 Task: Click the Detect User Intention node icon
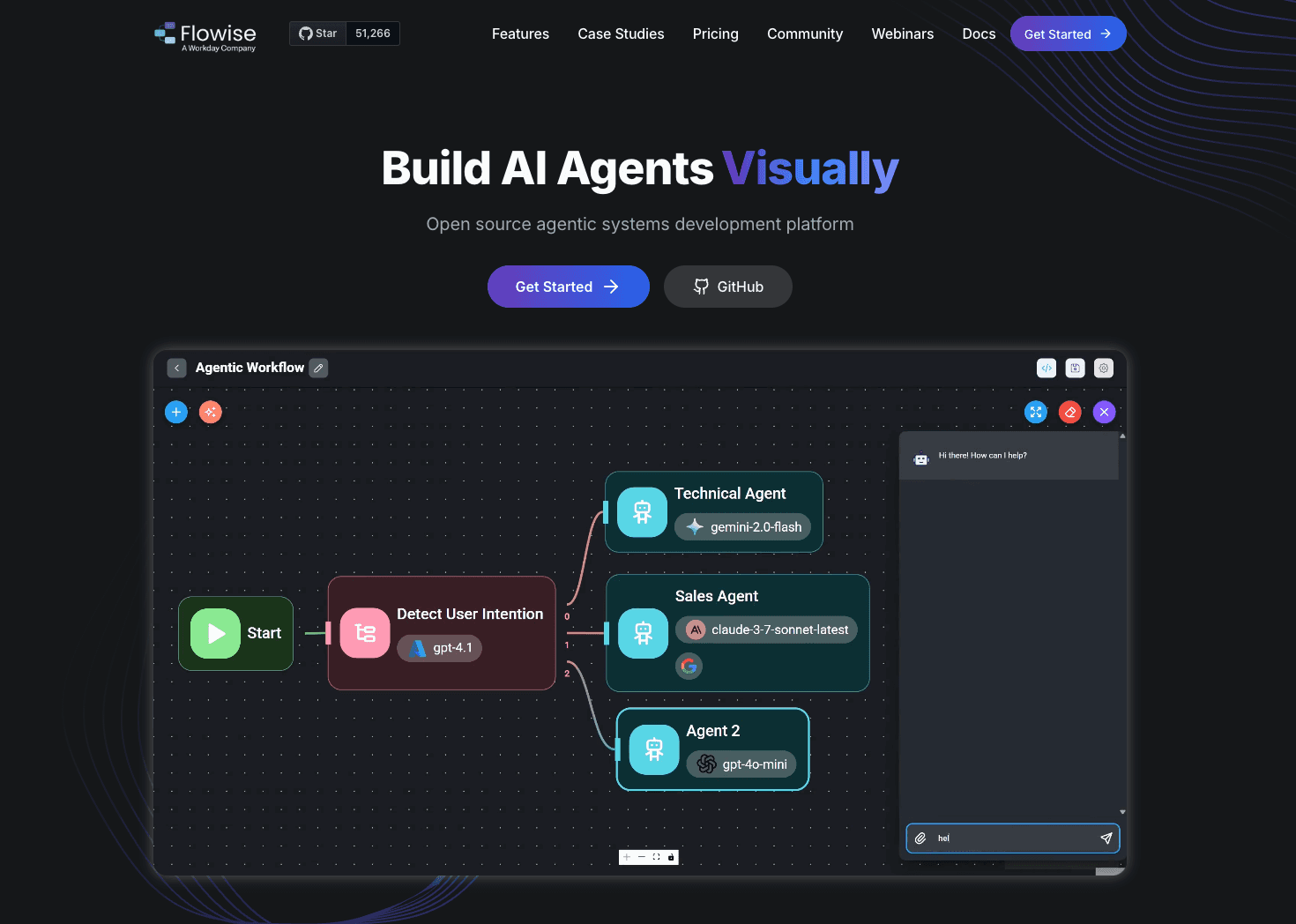point(365,633)
